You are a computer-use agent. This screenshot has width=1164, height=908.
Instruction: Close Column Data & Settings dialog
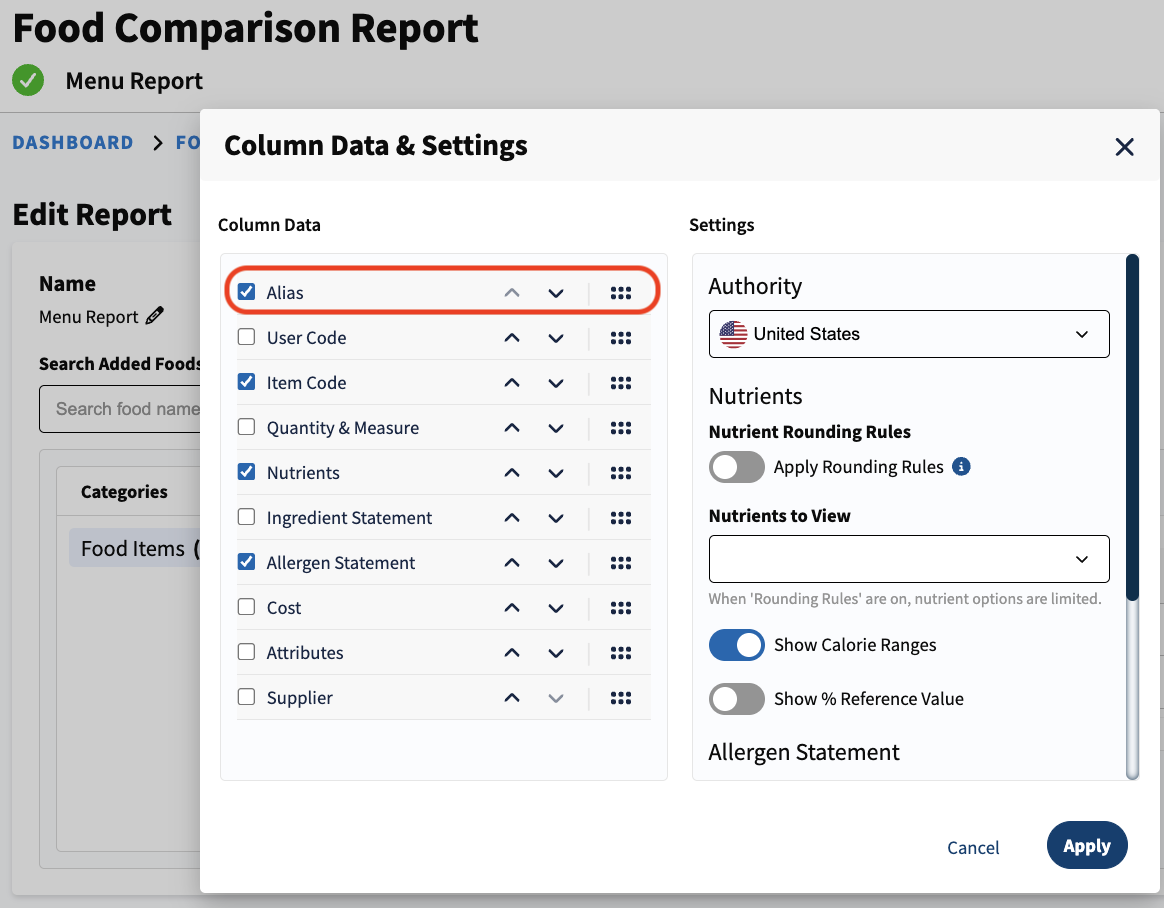coord(1124,147)
